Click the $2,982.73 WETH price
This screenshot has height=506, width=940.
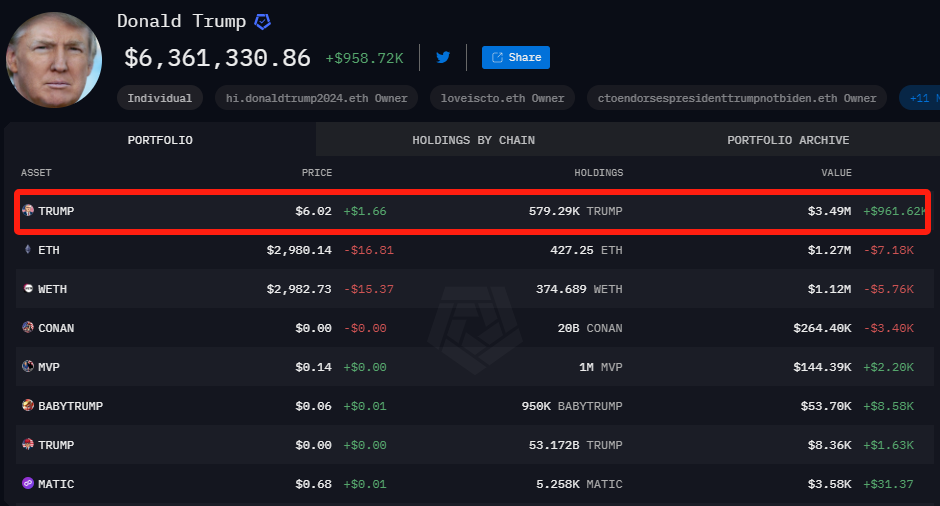[x=299, y=289]
